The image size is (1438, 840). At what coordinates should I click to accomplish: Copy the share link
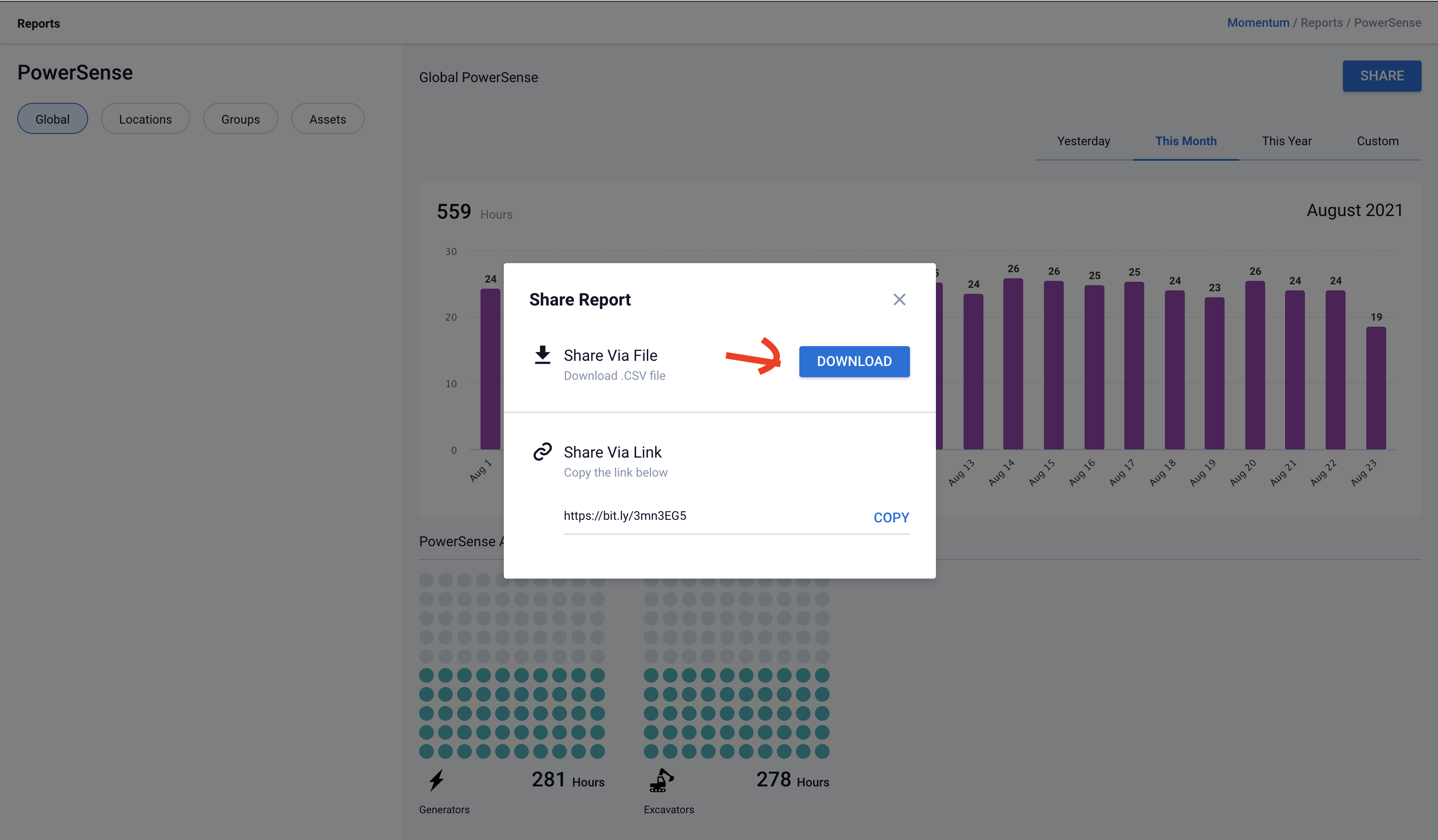click(891, 517)
